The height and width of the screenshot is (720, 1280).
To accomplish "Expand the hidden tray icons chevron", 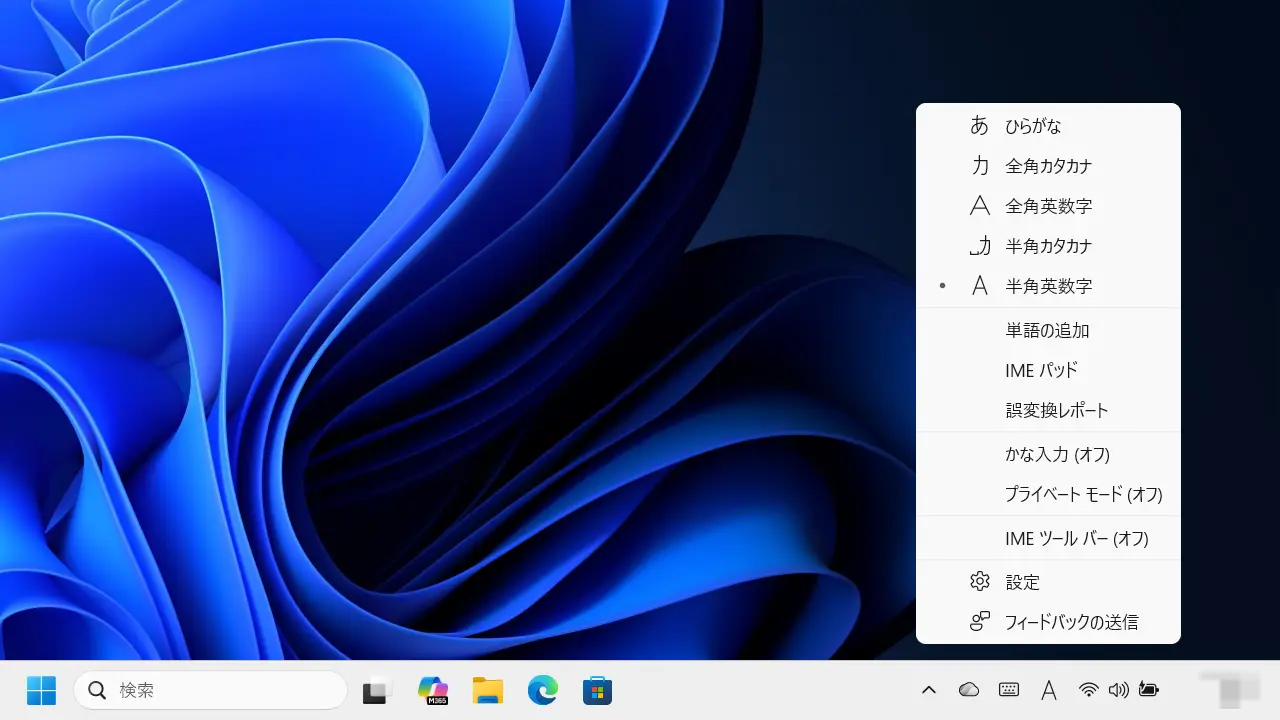I will [x=929, y=690].
